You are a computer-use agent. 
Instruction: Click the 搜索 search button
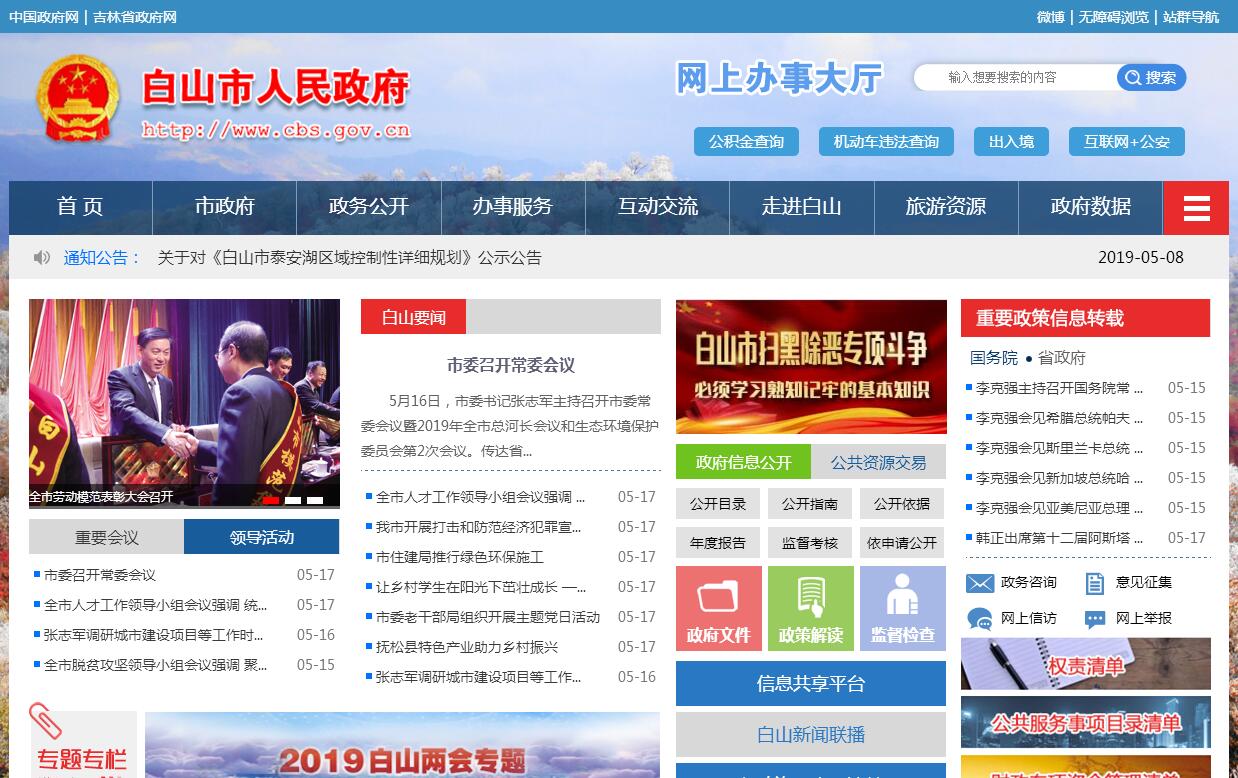[x=1151, y=78]
